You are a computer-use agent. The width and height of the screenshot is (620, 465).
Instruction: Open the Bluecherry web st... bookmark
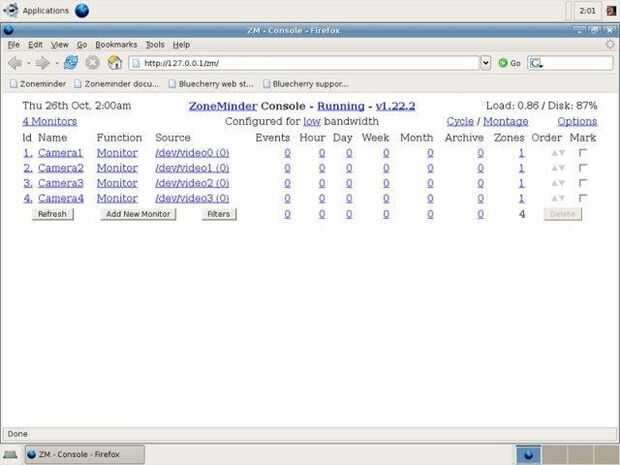(211, 84)
